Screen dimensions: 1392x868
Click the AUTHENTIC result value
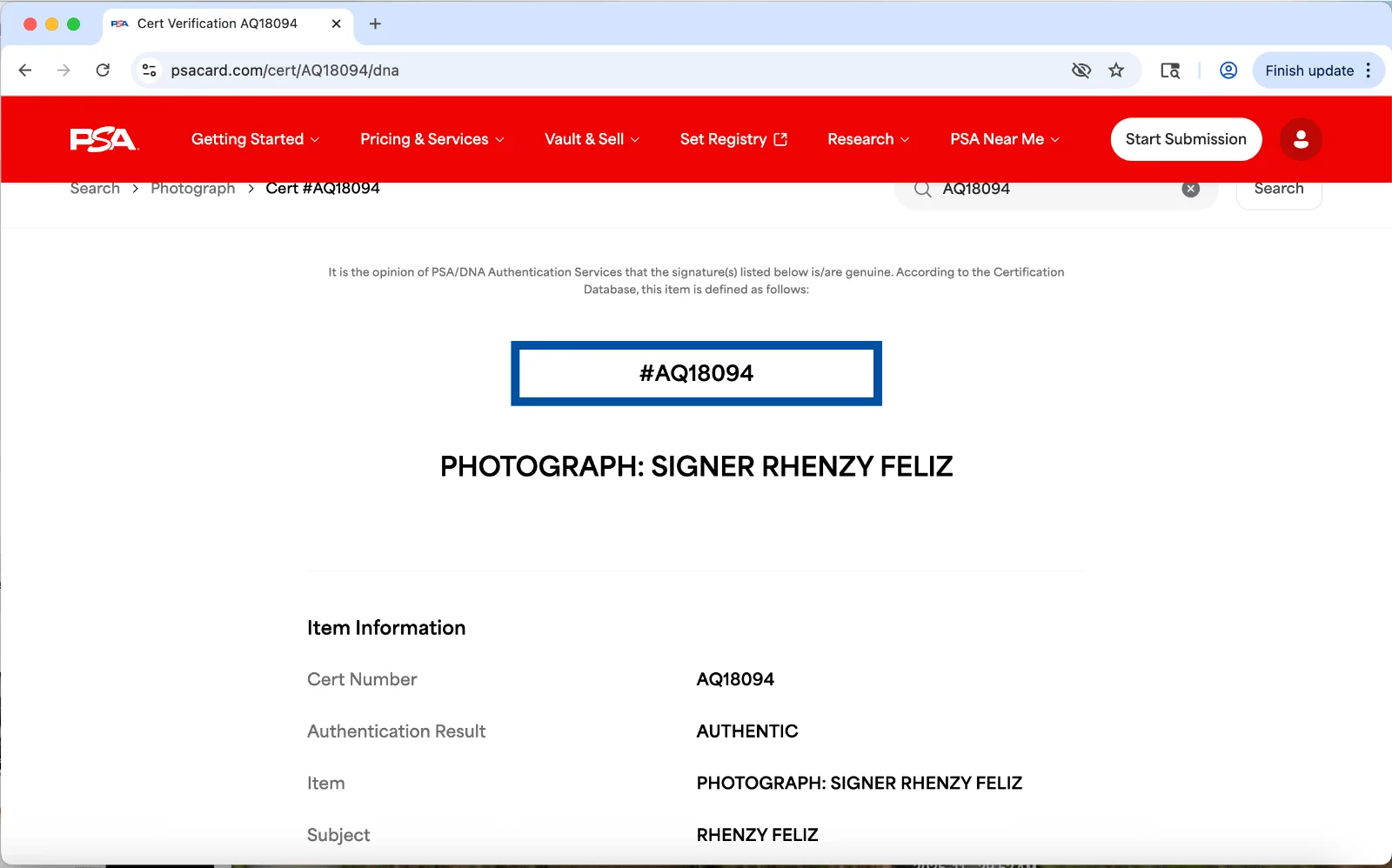tap(747, 731)
